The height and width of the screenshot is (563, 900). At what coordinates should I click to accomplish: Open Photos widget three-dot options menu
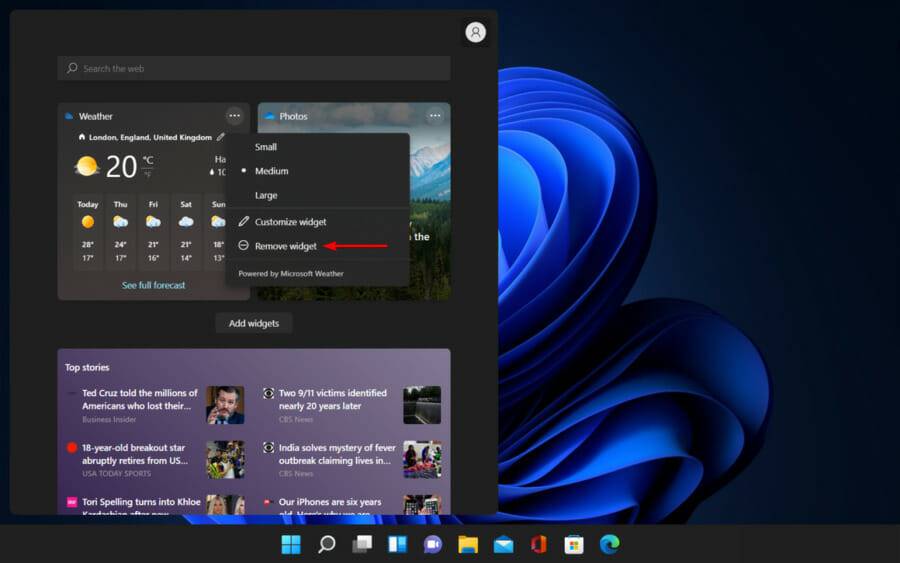[435, 116]
